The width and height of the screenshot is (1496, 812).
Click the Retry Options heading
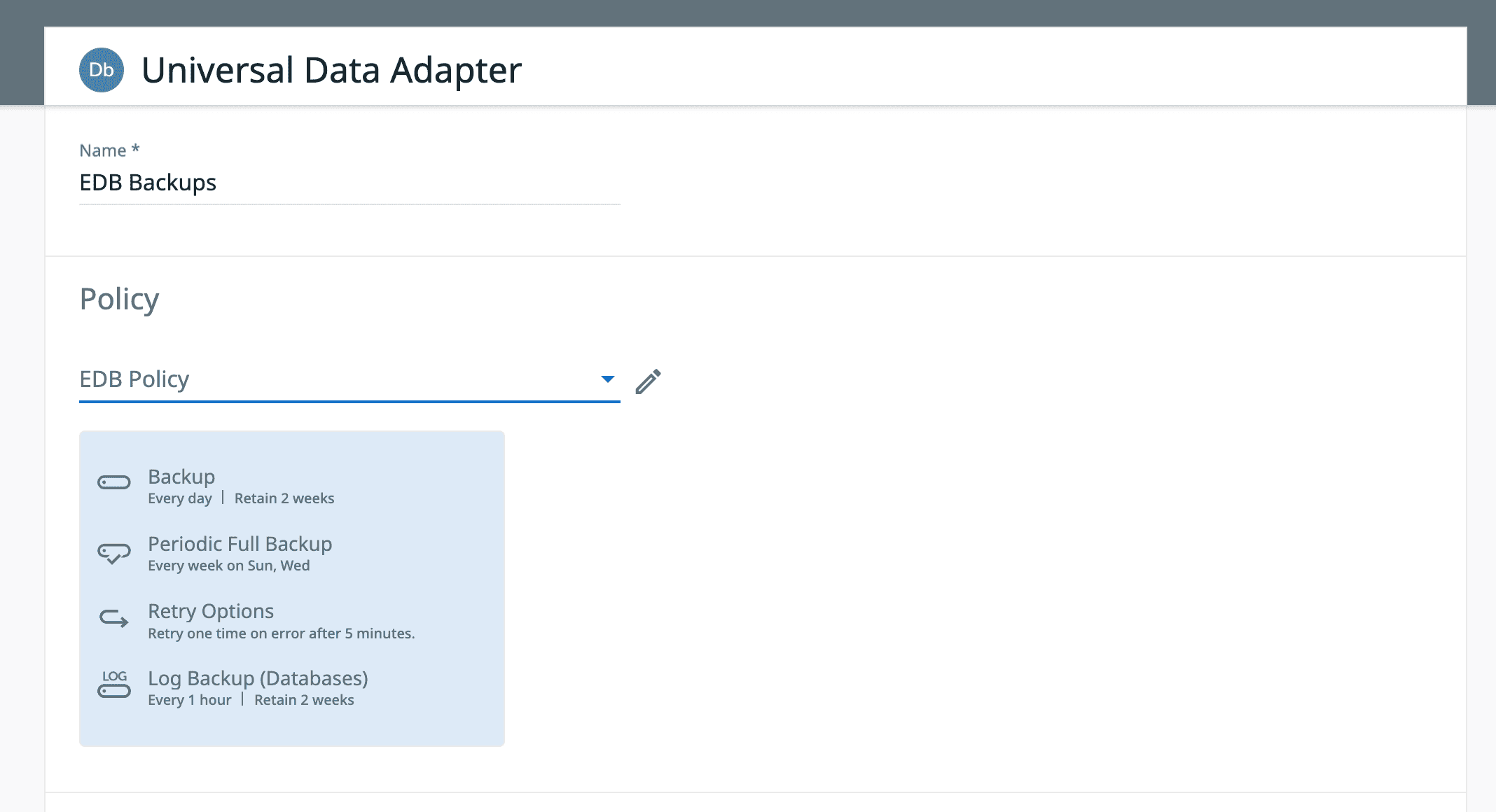click(x=210, y=611)
